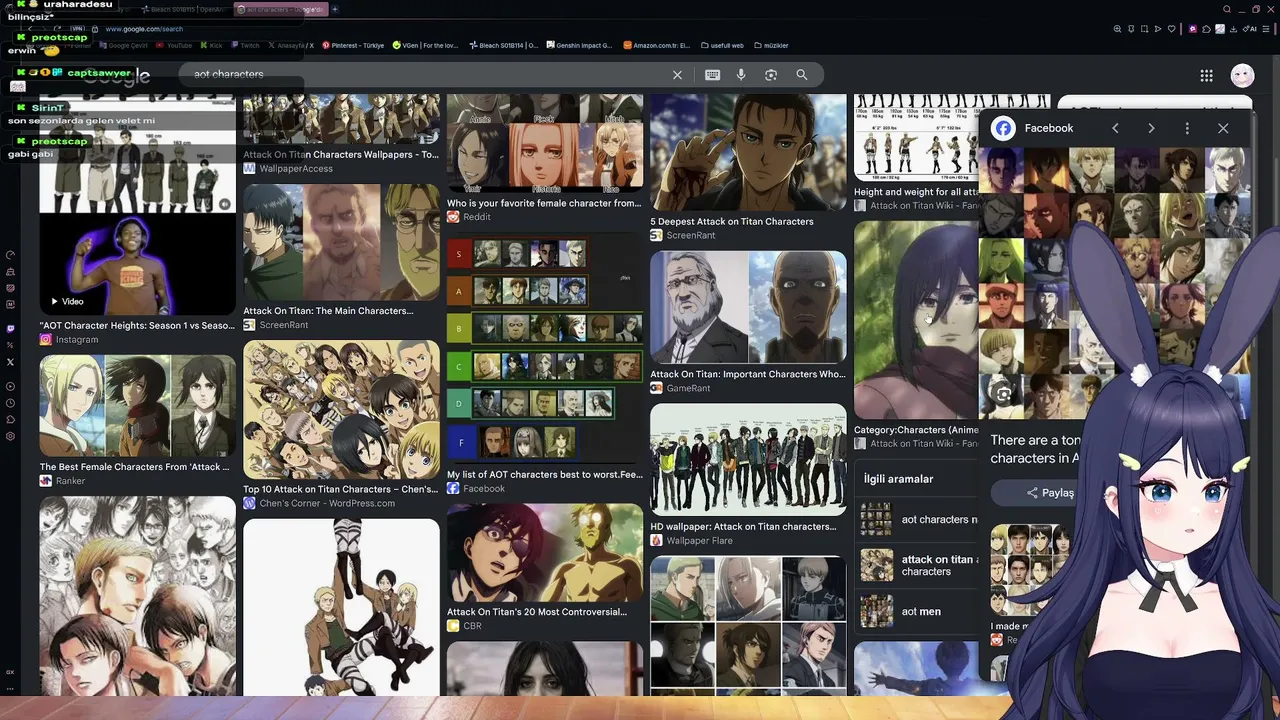Open X (Twitter) in the browser sidebar

pos(10,362)
